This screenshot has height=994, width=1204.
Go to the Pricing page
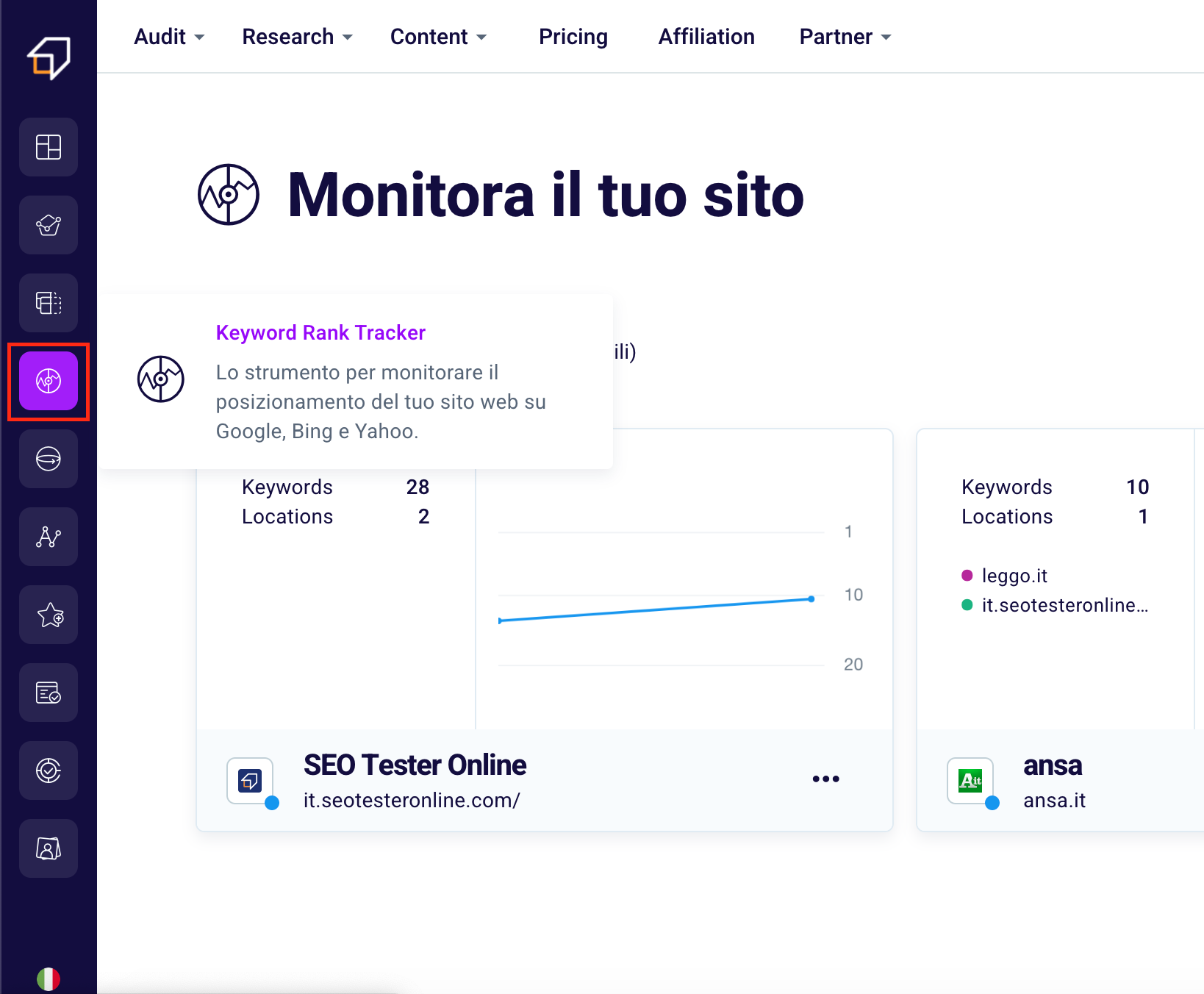pos(573,37)
